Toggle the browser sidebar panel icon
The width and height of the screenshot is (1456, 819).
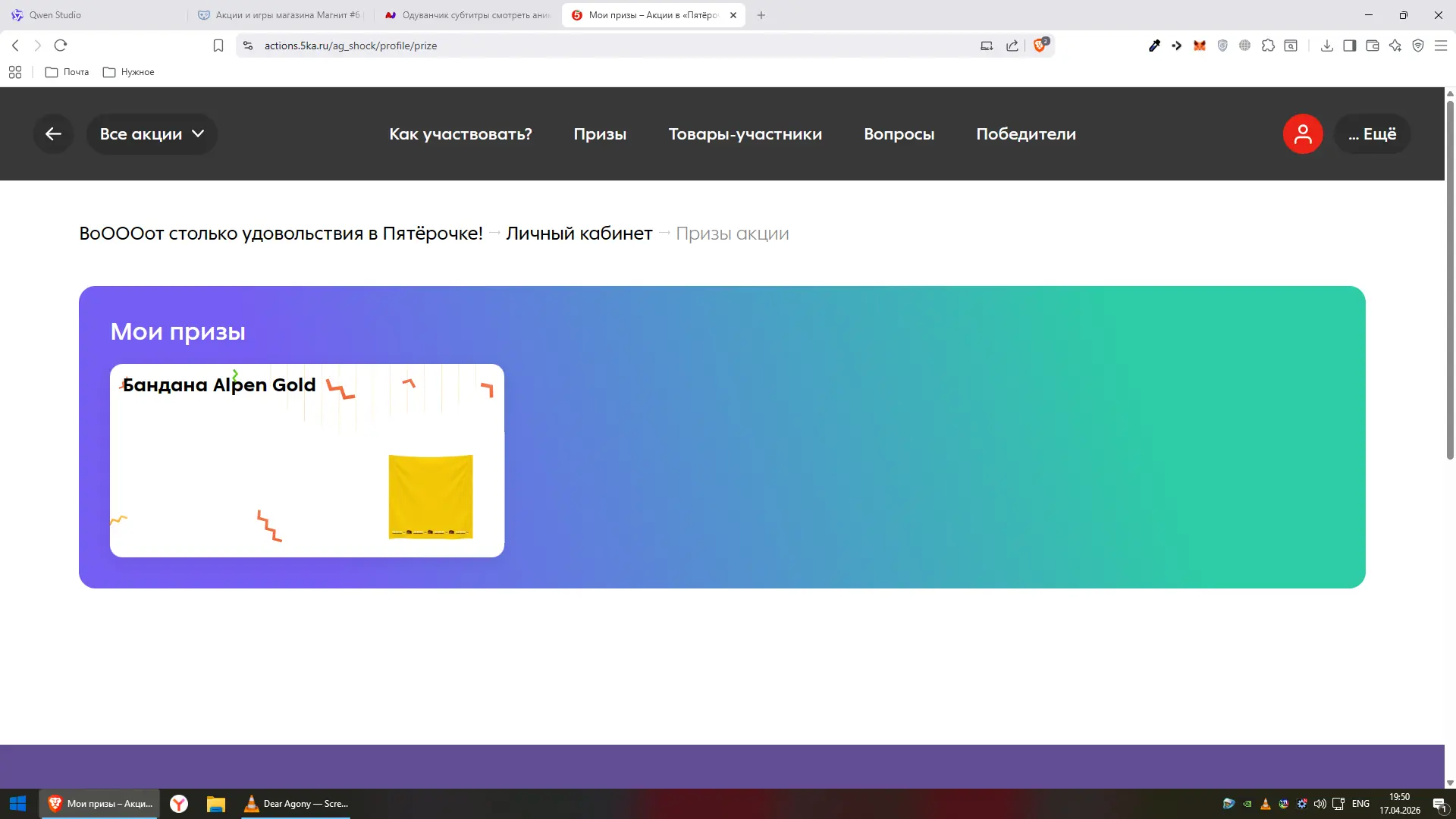tap(1350, 45)
